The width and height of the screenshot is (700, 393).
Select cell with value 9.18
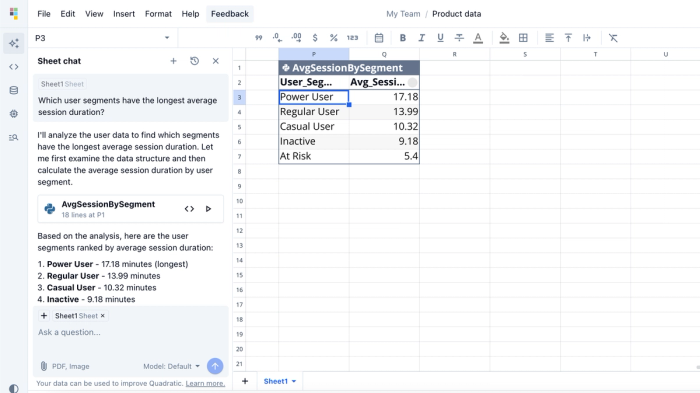pos(384,141)
